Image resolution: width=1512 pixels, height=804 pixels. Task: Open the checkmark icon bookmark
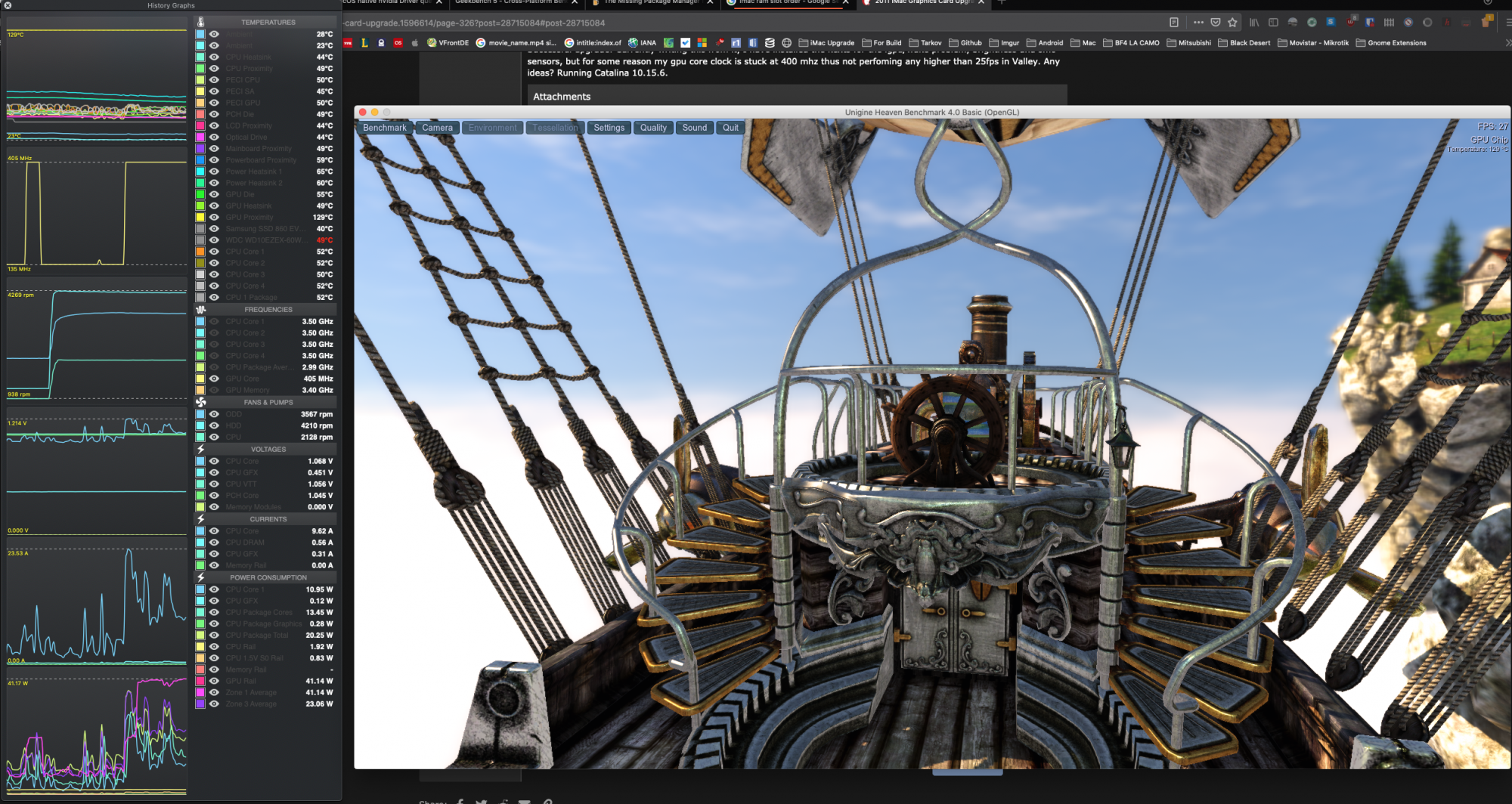pyautogui.click(x=686, y=43)
